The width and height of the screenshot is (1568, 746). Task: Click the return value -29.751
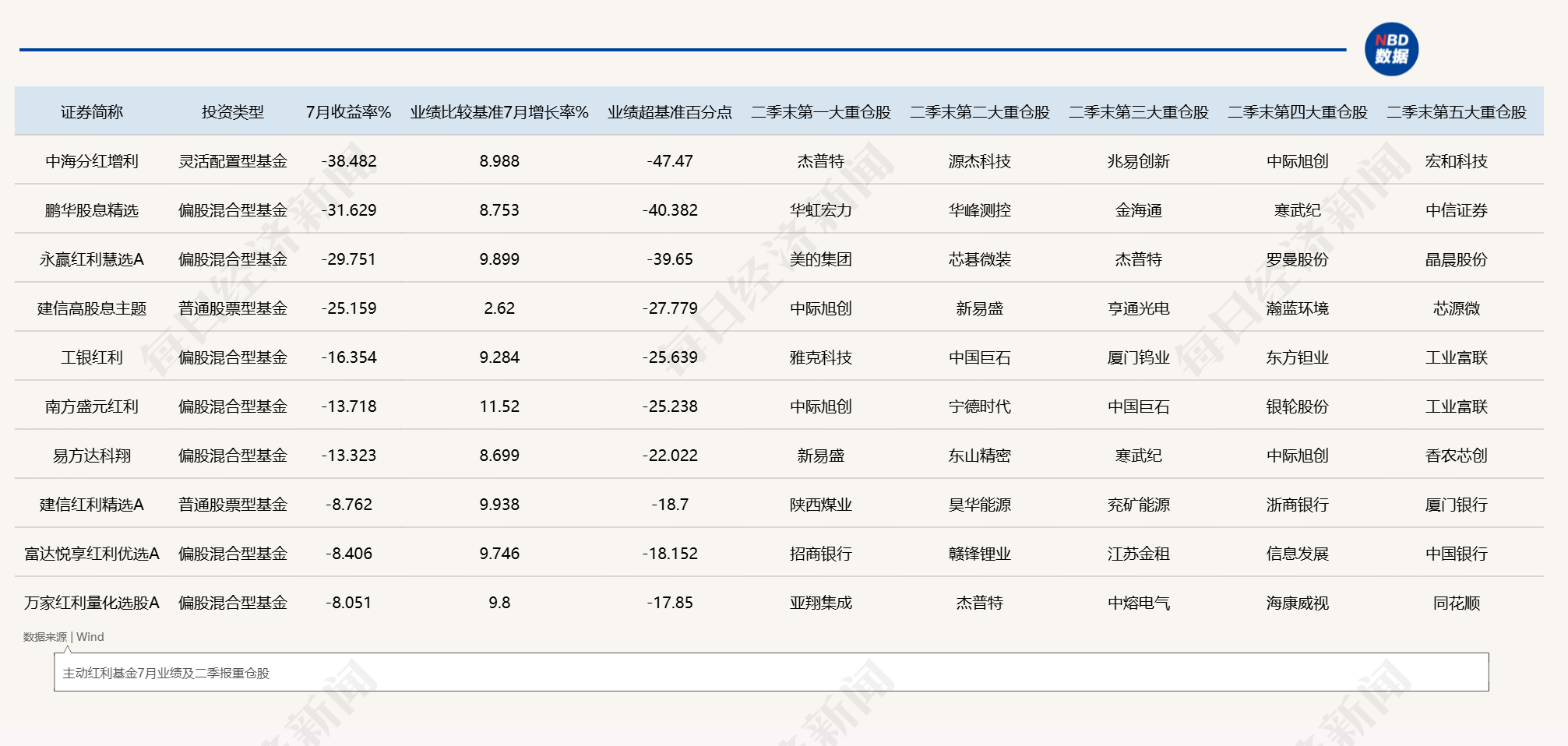coord(349,259)
